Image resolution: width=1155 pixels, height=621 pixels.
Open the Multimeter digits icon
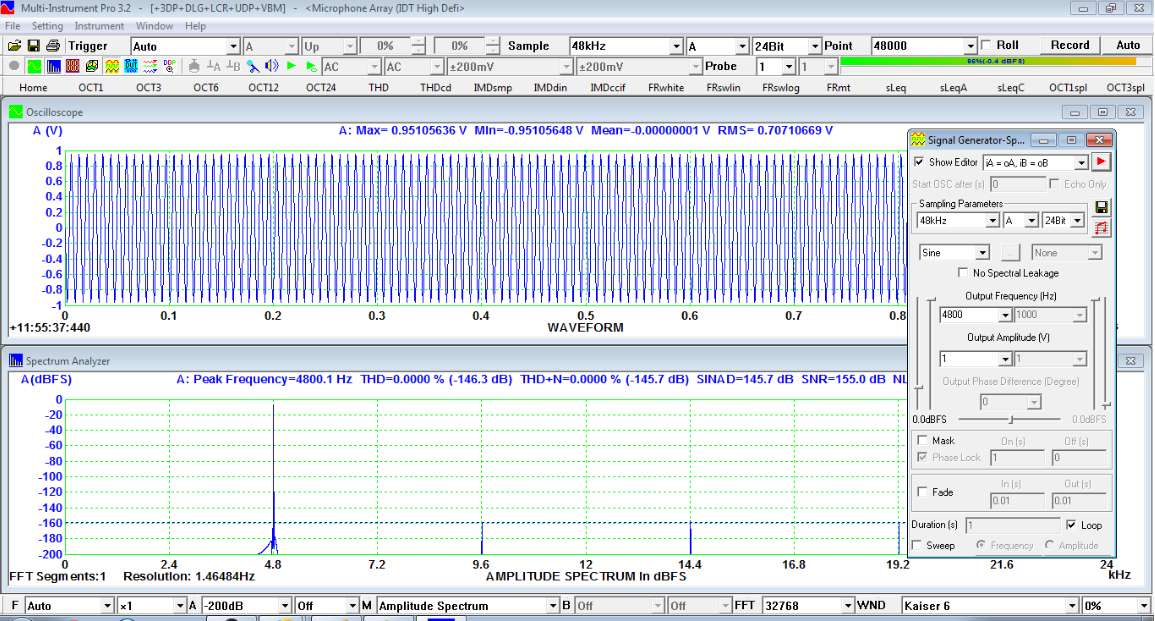click(x=72, y=66)
